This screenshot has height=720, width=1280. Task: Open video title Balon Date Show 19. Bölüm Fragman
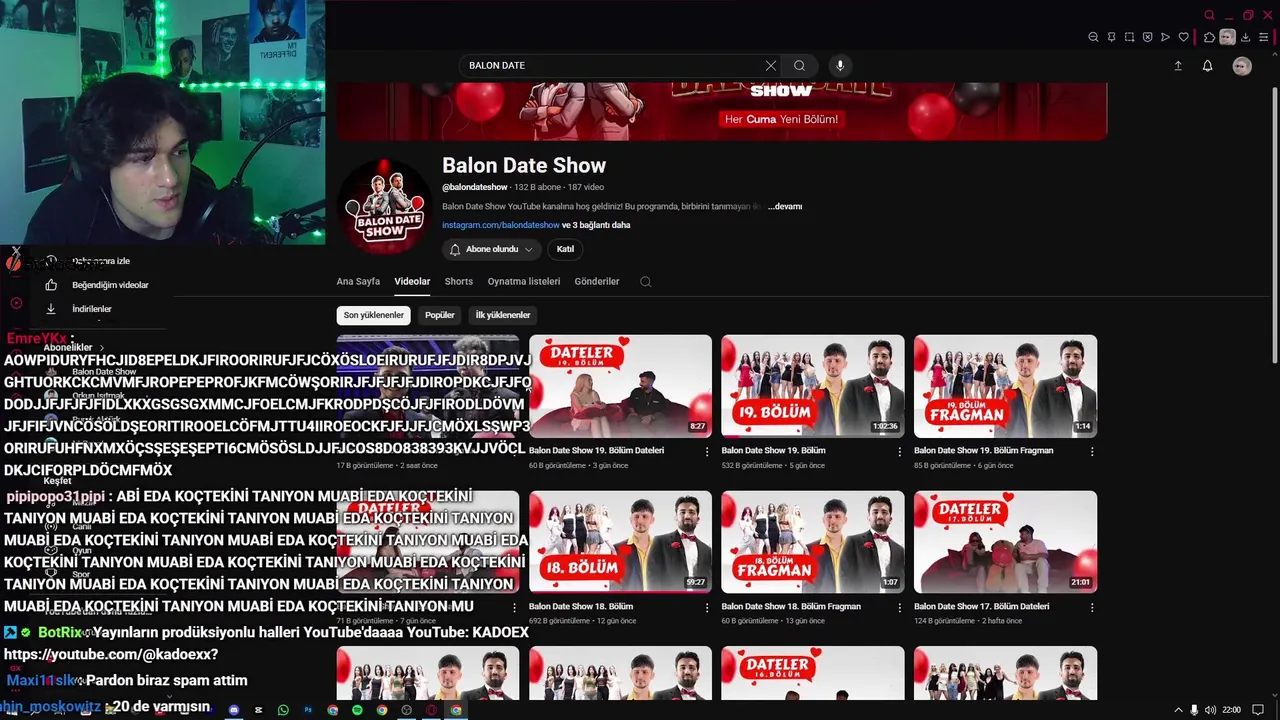[983, 451]
